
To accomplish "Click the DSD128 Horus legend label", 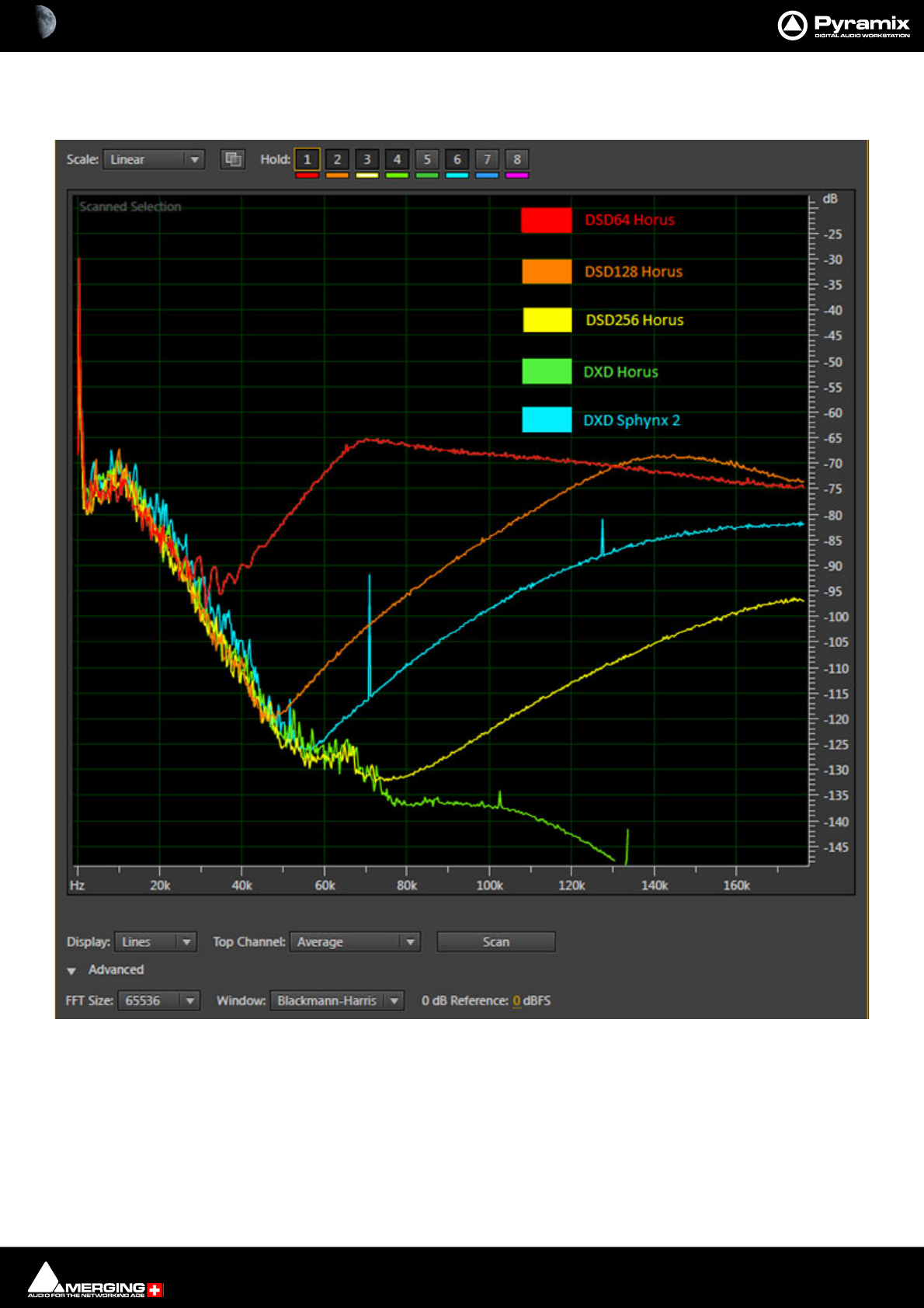I will (634, 272).
